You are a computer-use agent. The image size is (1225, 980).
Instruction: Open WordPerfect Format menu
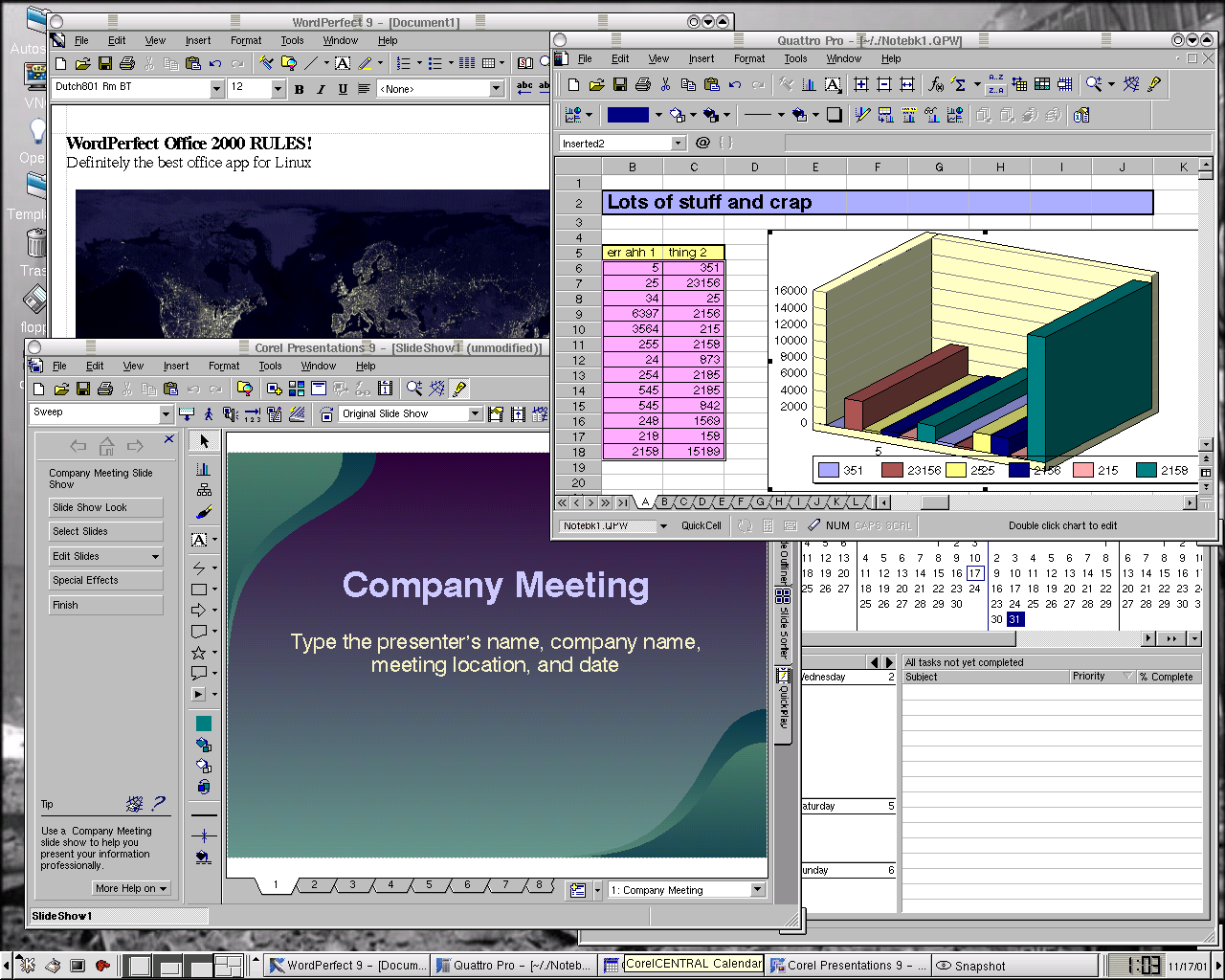click(246, 40)
